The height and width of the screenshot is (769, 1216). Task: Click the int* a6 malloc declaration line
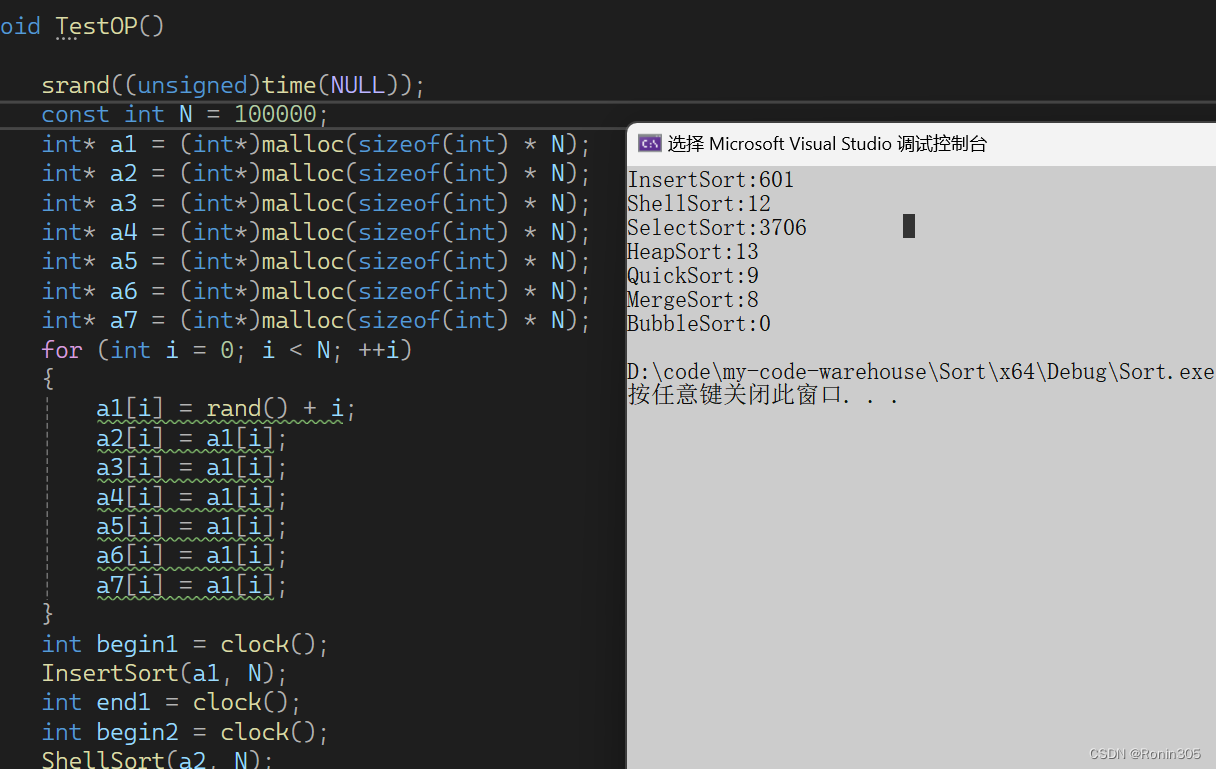pyautogui.click(x=316, y=291)
